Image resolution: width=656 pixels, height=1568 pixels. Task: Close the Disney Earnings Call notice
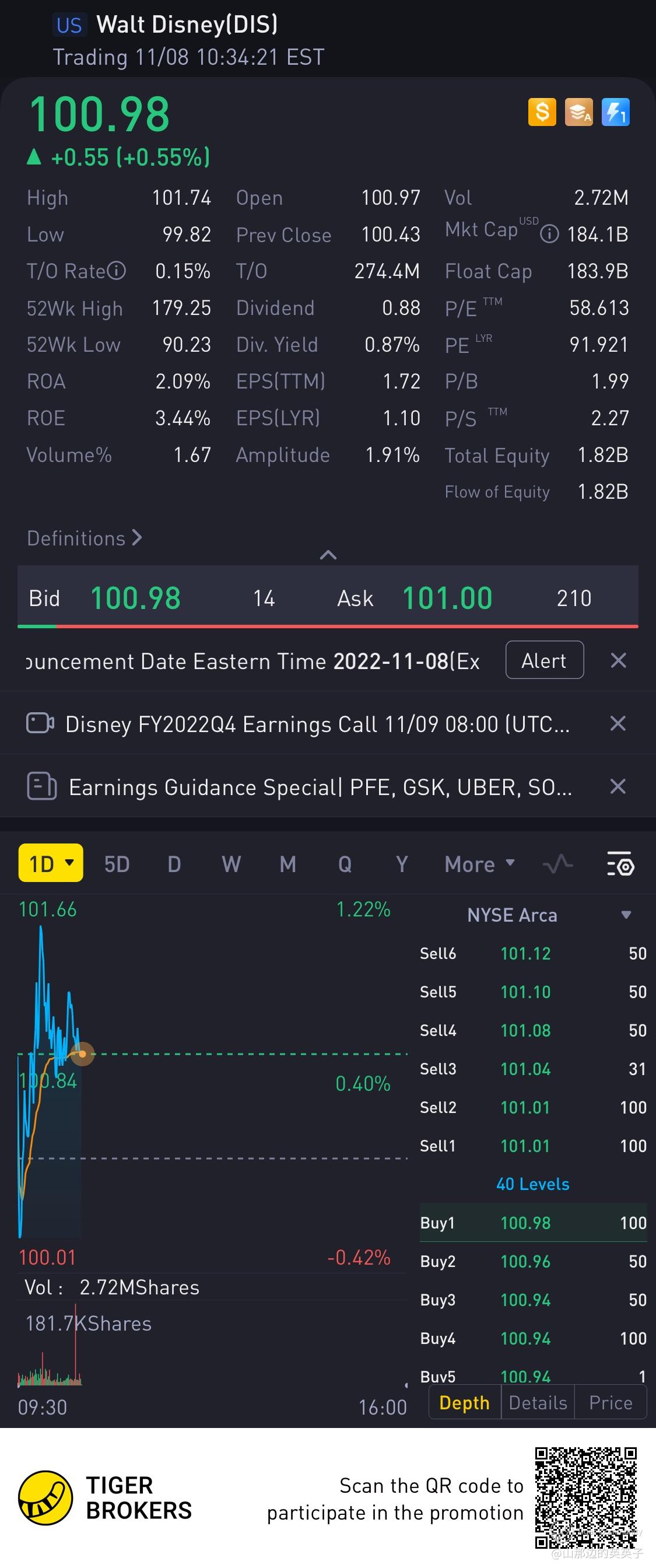[x=618, y=724]
